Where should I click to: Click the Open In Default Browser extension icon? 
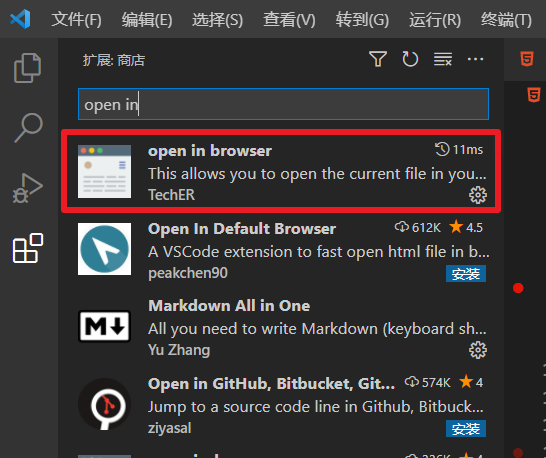(104, 249)
